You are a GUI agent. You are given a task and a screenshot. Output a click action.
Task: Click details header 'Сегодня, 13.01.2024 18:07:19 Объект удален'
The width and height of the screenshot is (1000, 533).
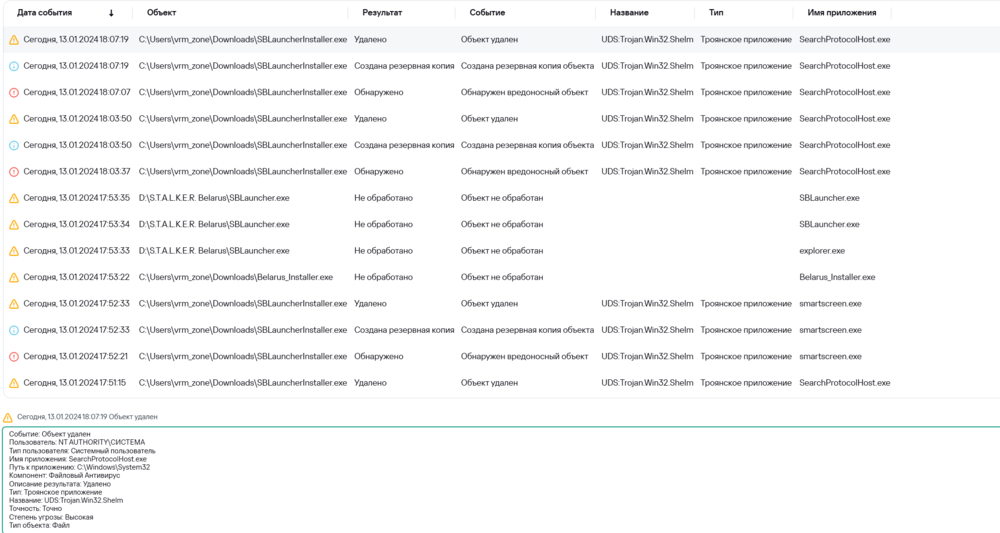coord(87,417)
